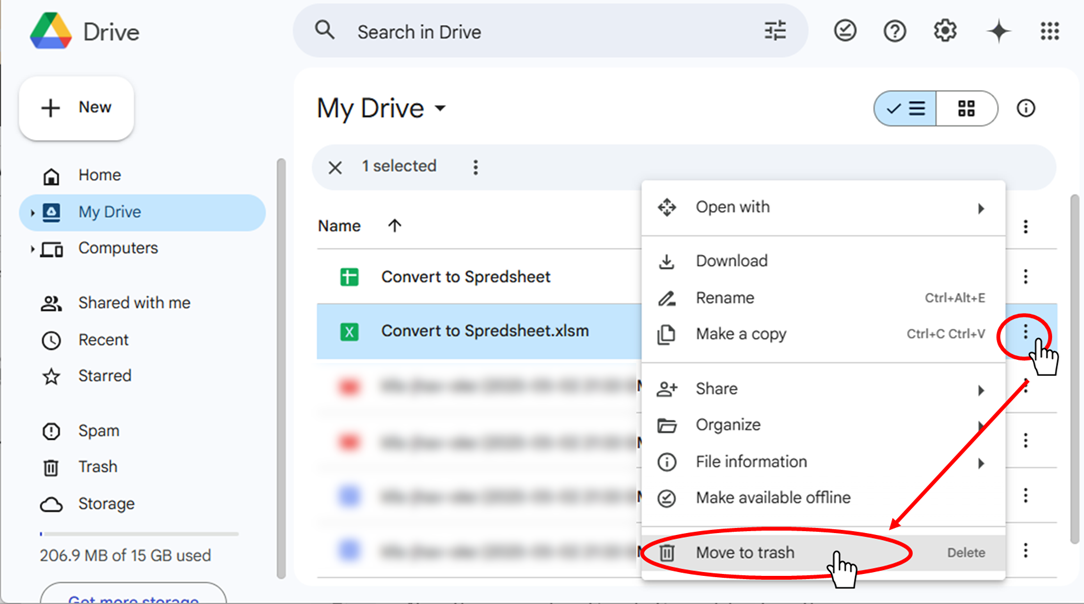1084x604 pixels.
Task: Expand the Open with submenu
Action: tap(823, 207)
